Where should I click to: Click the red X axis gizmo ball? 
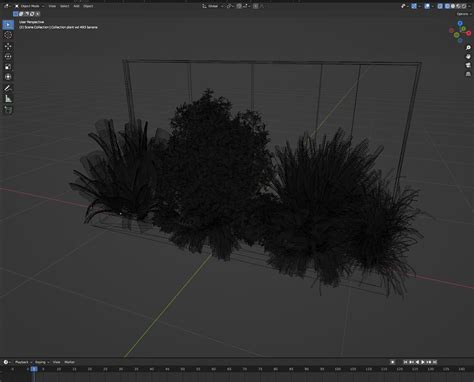pyautogui.click(x=468, y=33)
